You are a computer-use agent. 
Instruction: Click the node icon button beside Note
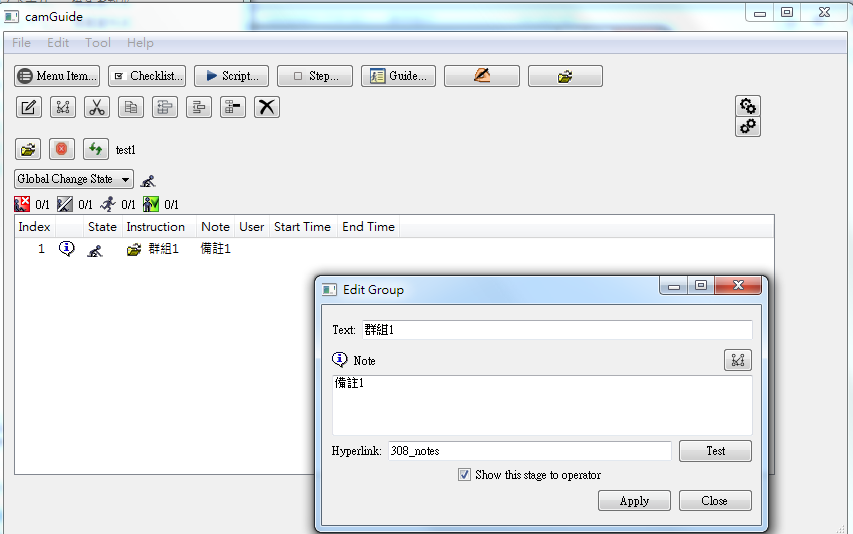coord(738,360)
